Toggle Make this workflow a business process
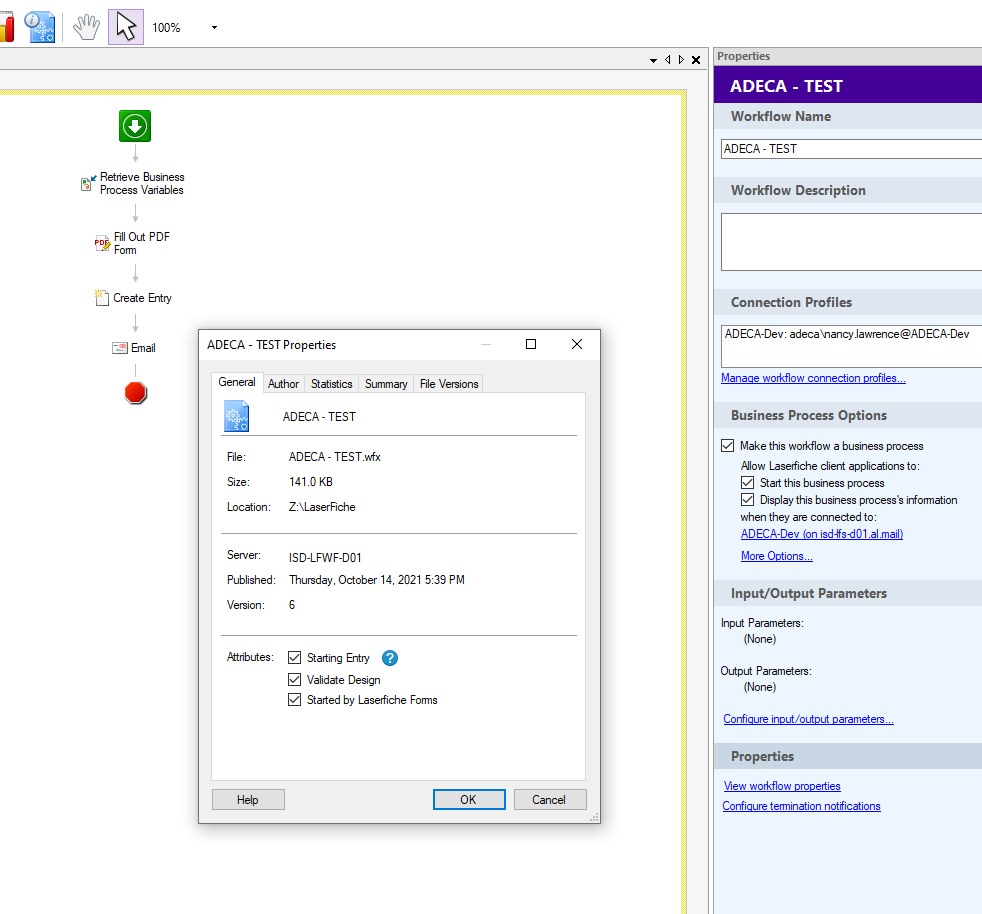 click(728, 446)
